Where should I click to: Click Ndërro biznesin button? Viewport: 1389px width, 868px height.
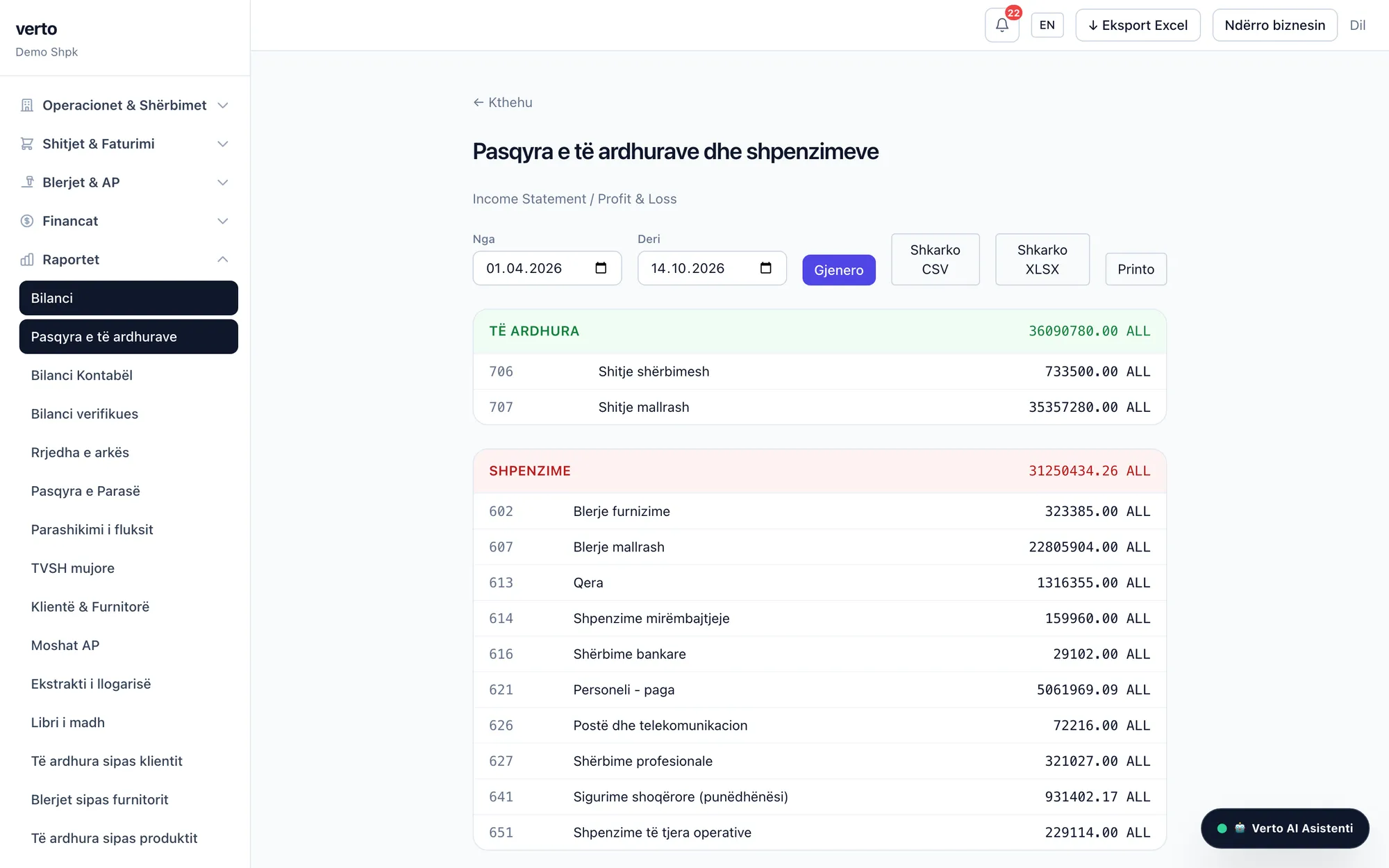tap(1274, 25)
